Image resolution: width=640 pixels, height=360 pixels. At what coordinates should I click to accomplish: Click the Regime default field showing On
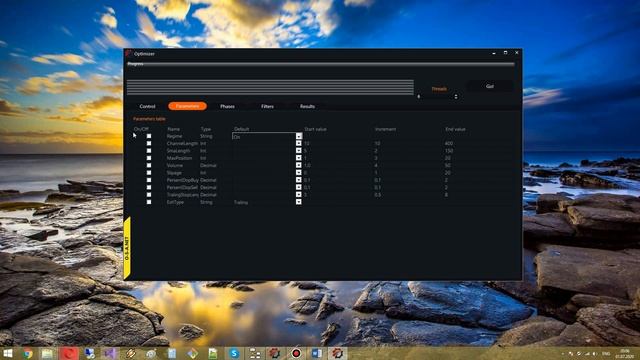click(264, 136)
